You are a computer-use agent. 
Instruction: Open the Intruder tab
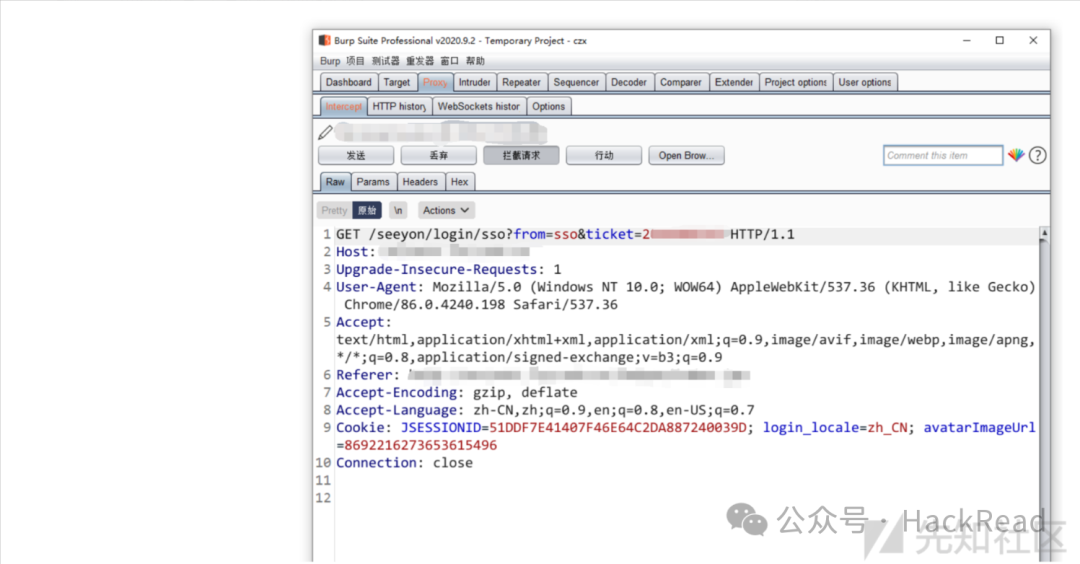[x=475, y=82]
